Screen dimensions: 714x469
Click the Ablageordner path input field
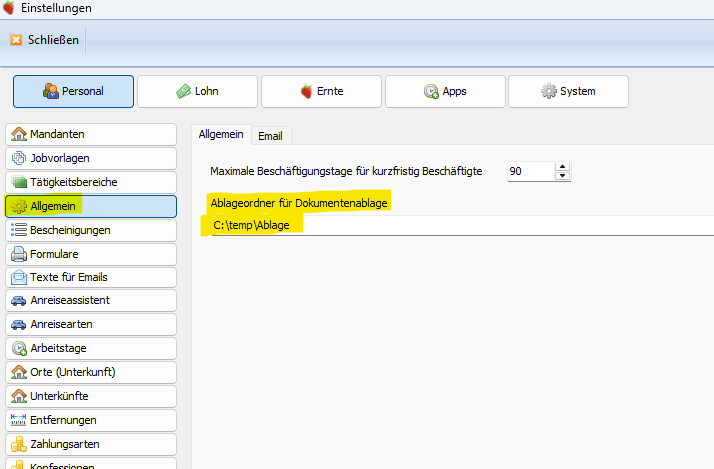(x=450, y=227)
